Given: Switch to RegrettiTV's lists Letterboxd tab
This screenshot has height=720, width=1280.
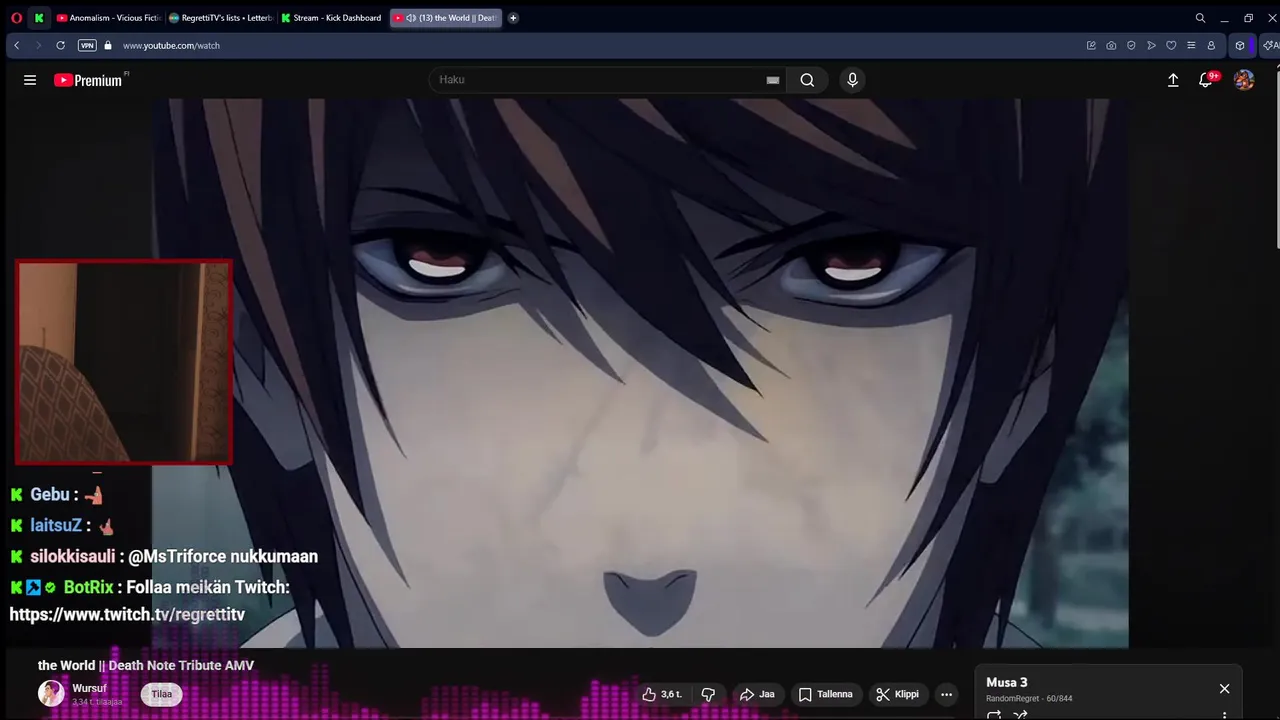Looking at the screenshot, I should coord(220,18).
